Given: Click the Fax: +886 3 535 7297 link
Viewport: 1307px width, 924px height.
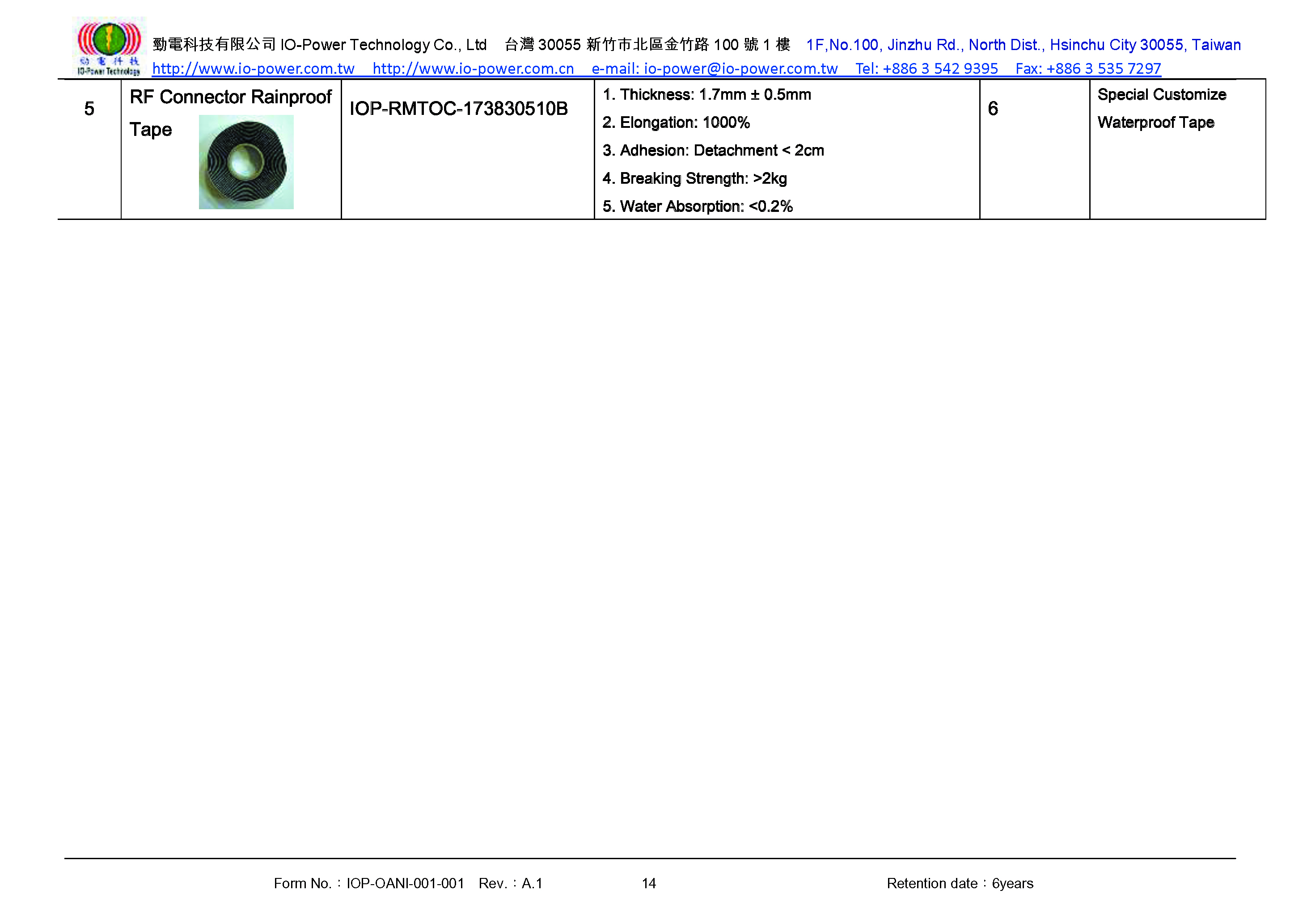Looking at the screenshot, I should (1088, 69).
